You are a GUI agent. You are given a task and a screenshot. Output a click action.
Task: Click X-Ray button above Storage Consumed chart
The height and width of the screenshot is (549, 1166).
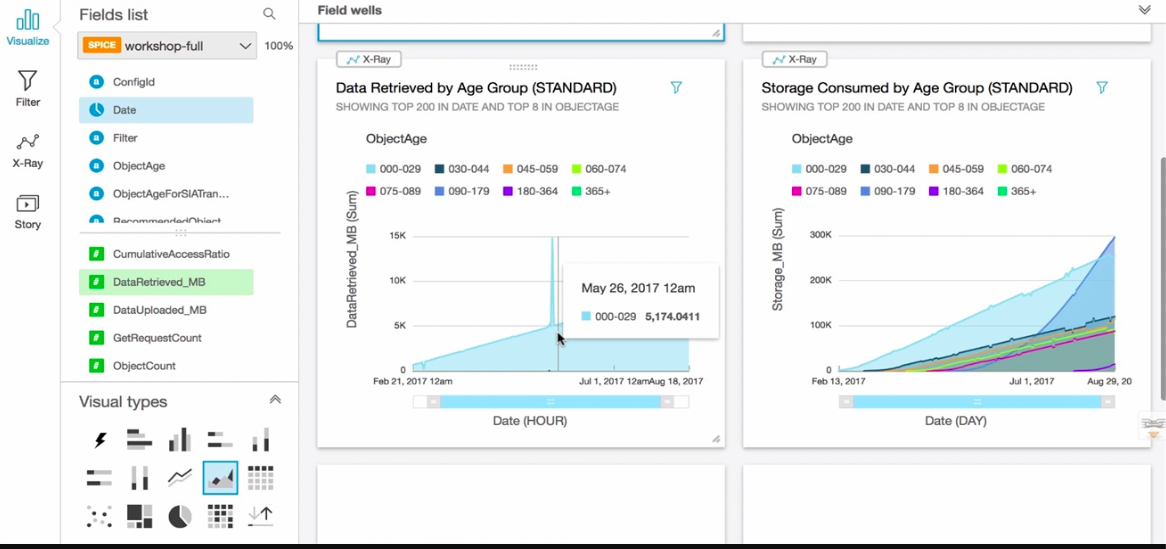pyautogui.click(x=794, y=60)
